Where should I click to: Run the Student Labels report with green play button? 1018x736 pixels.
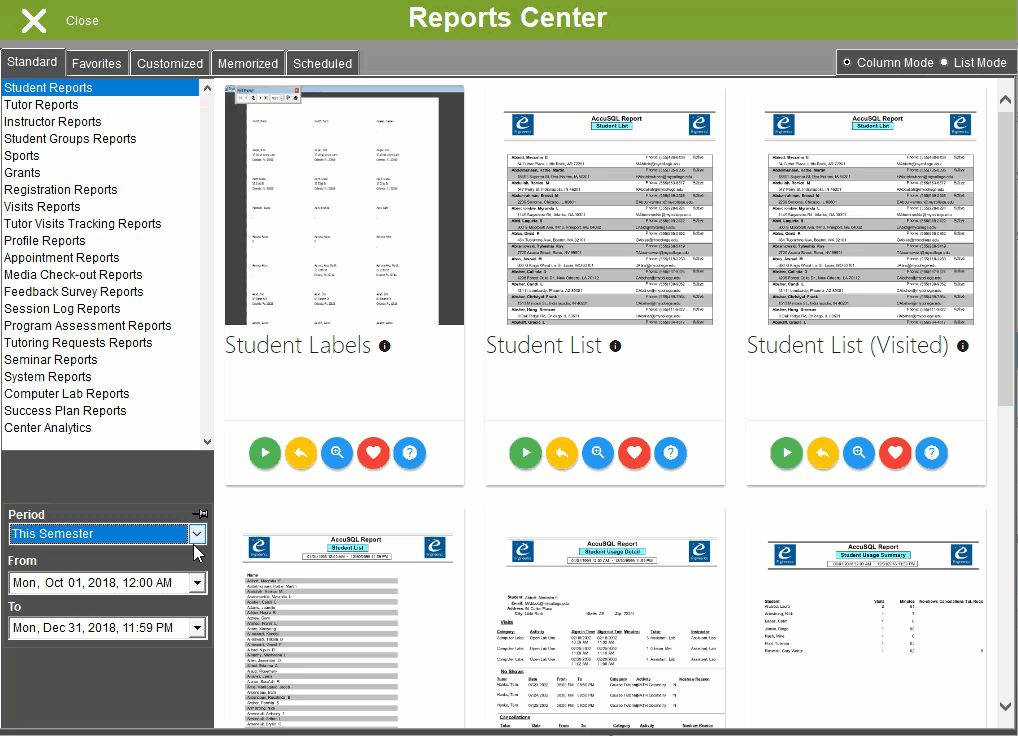click(x=265, y=452)
